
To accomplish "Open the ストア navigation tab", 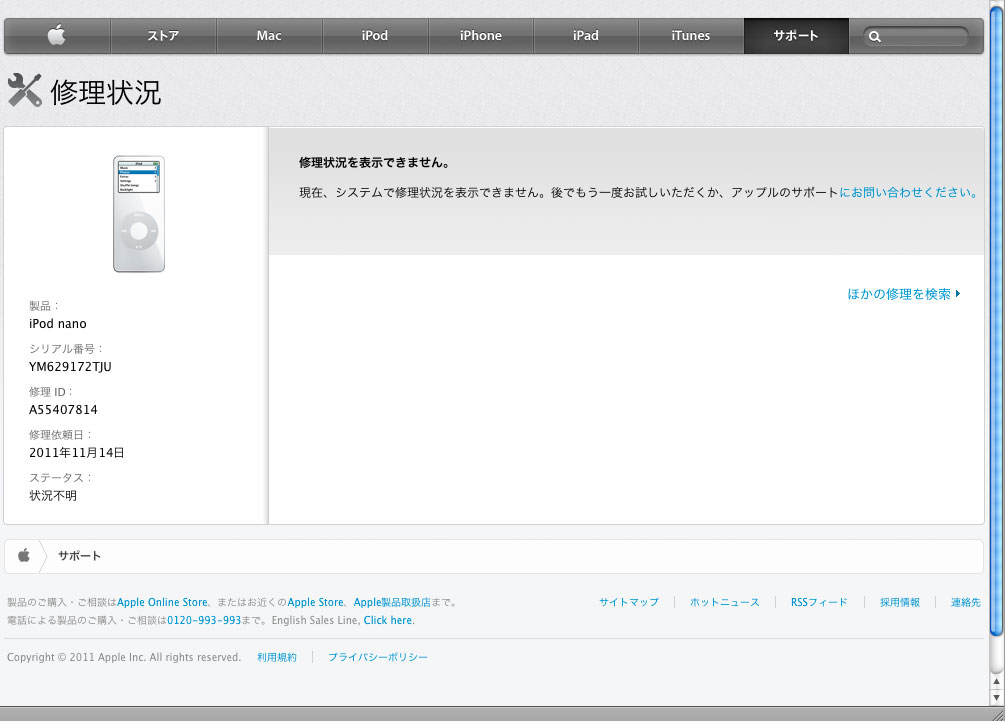I will pos(163,36).
